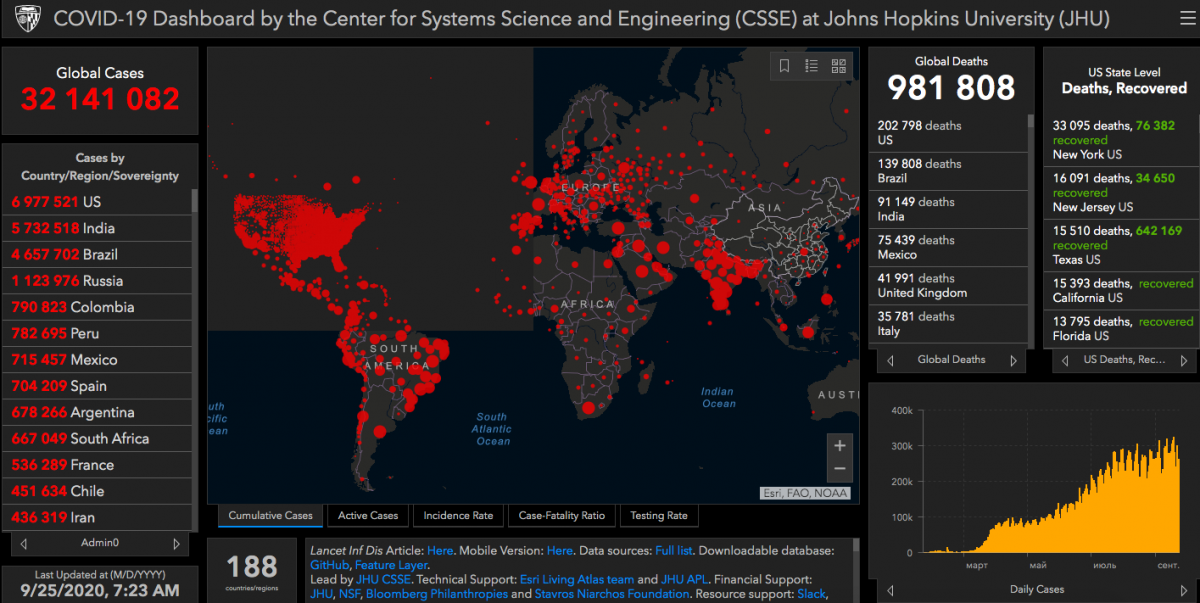Open the Stavros Niarchos Foundation link

pyautogui.click(x=612, y=594)
